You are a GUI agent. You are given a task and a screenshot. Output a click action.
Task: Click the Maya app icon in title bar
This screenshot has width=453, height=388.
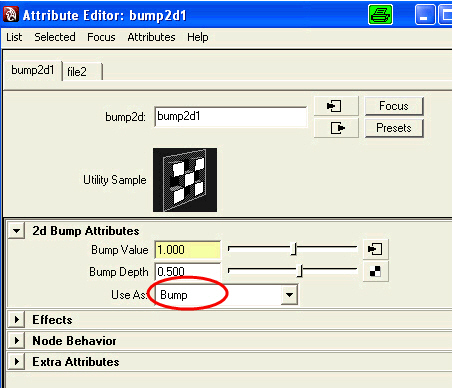[x=10, y=15]
